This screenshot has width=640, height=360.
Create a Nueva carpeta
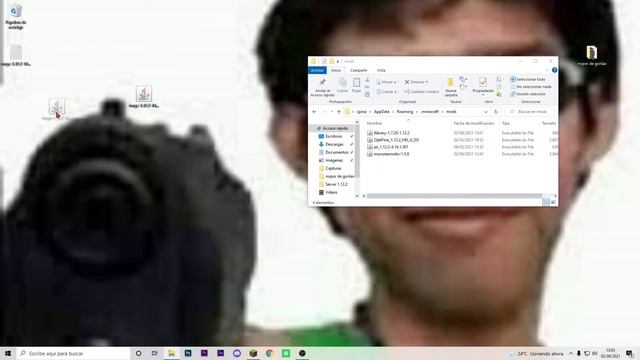coord(451,87)
